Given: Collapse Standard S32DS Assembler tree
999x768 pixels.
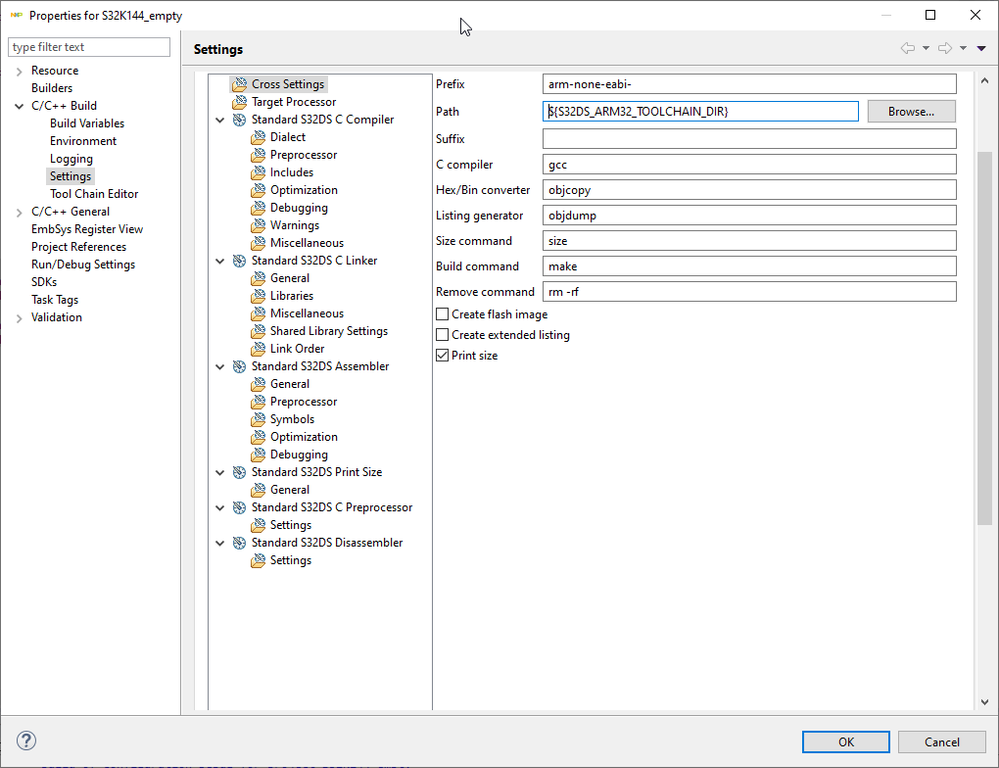Looking at the screenshot, I should coord(220,367).
